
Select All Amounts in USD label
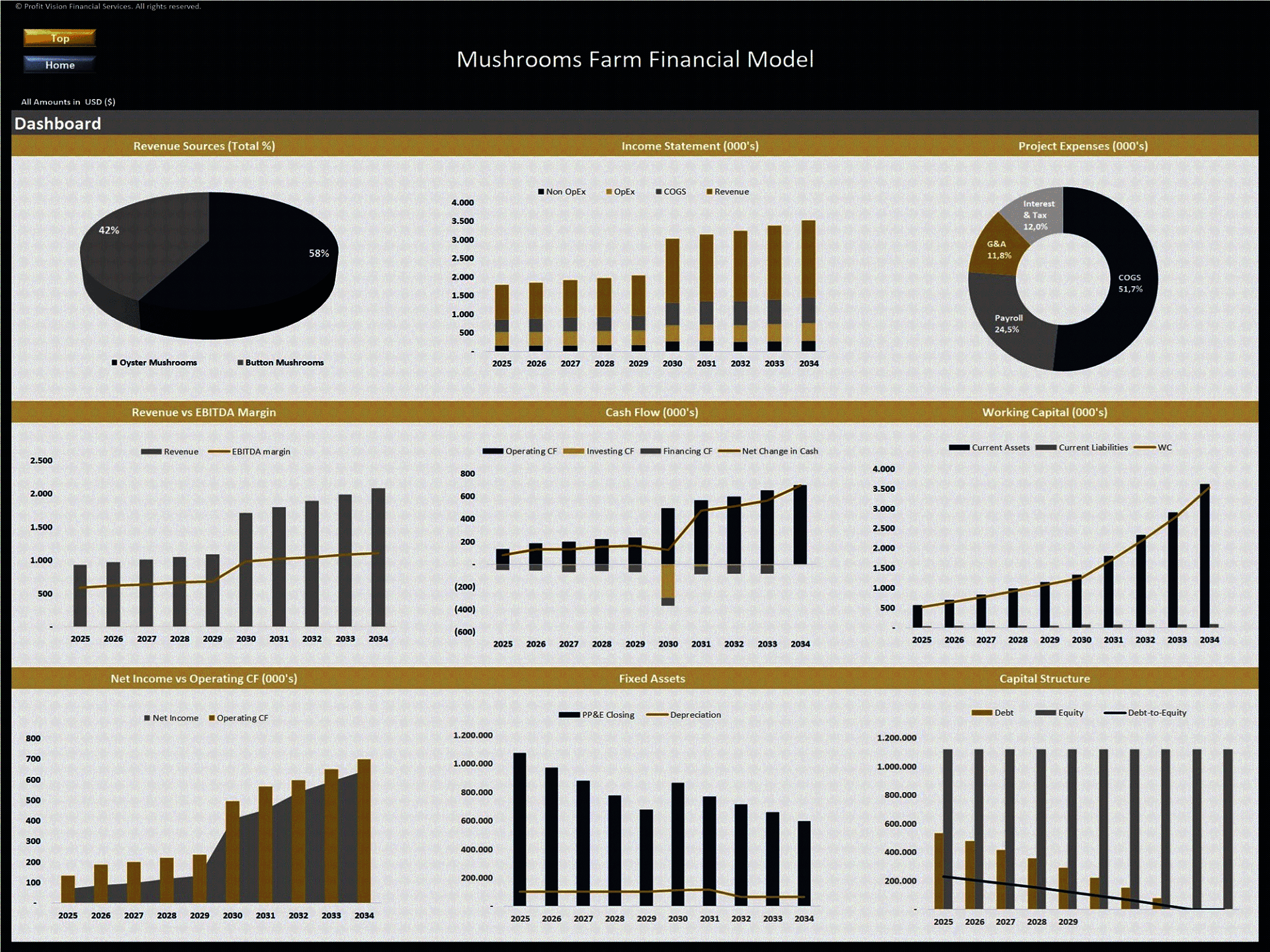[69, 101]
